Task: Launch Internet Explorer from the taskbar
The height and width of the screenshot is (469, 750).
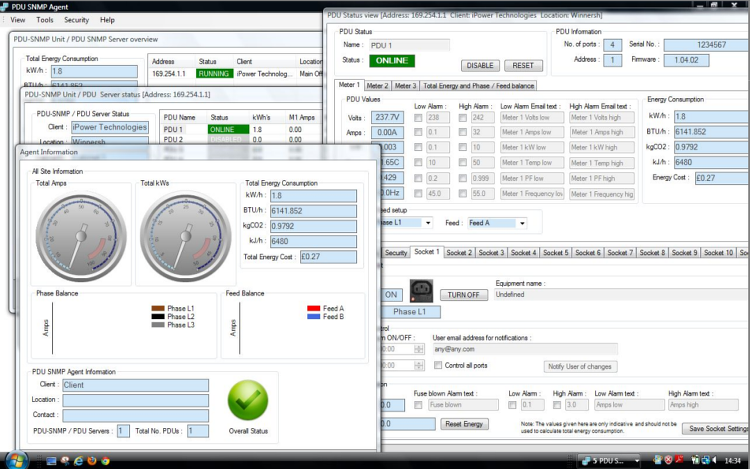Action: (x=78, y=461)
